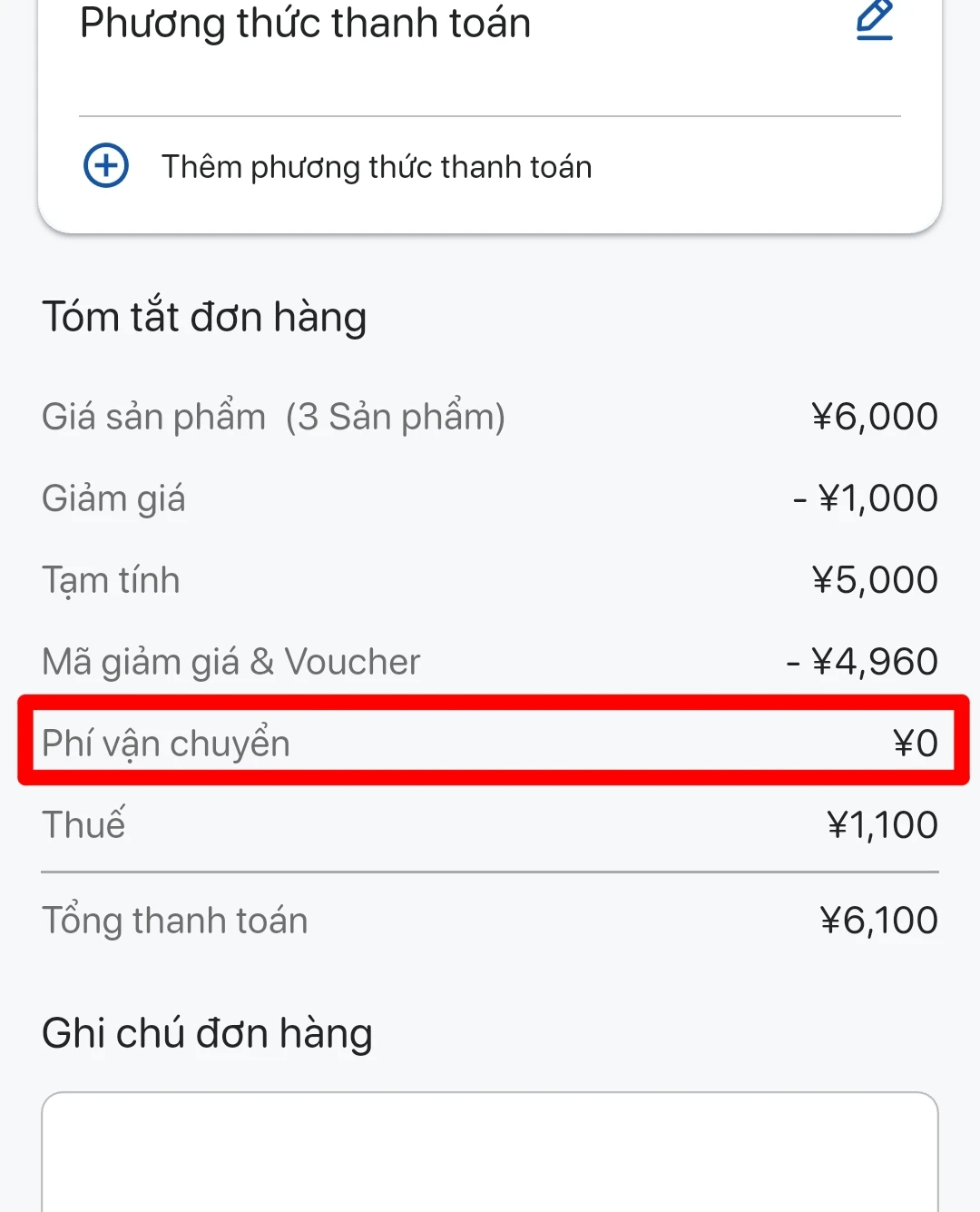The height and width of the screenshot is (1212, 980).
Task: Click the 'Phương thức thanh toán' heading
Action: (305, 23)
